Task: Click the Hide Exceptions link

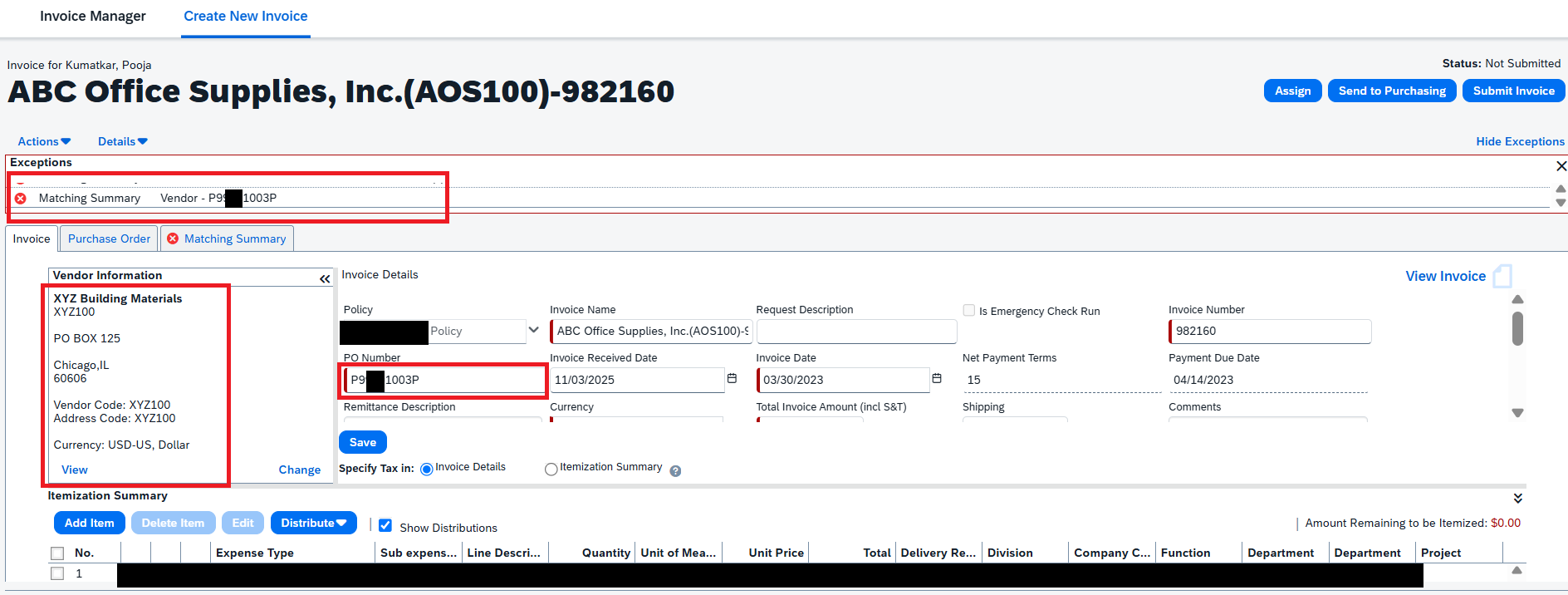Action: pos(1520,141)
